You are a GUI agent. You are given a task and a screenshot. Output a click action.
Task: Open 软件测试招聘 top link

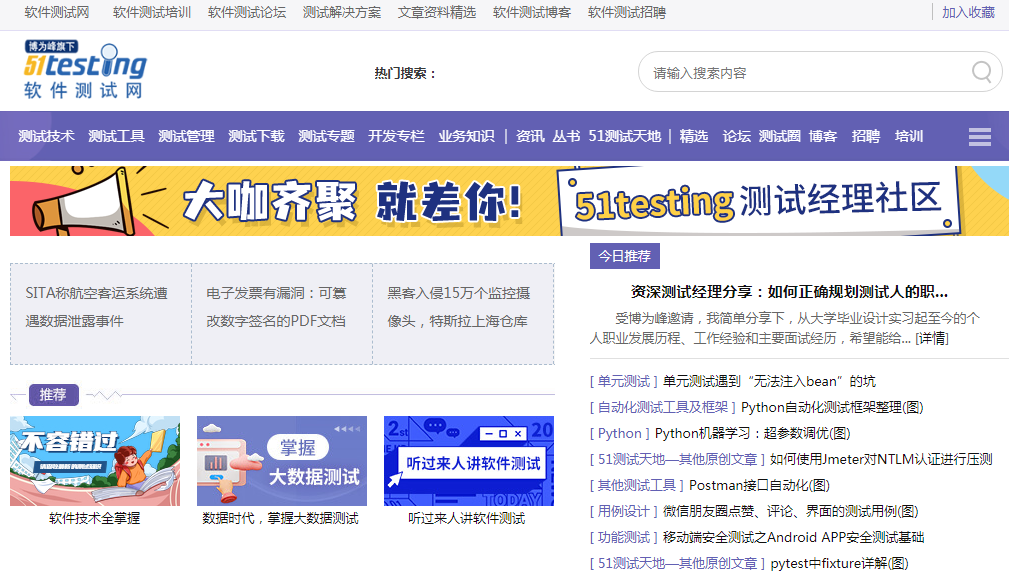point(627,12)
